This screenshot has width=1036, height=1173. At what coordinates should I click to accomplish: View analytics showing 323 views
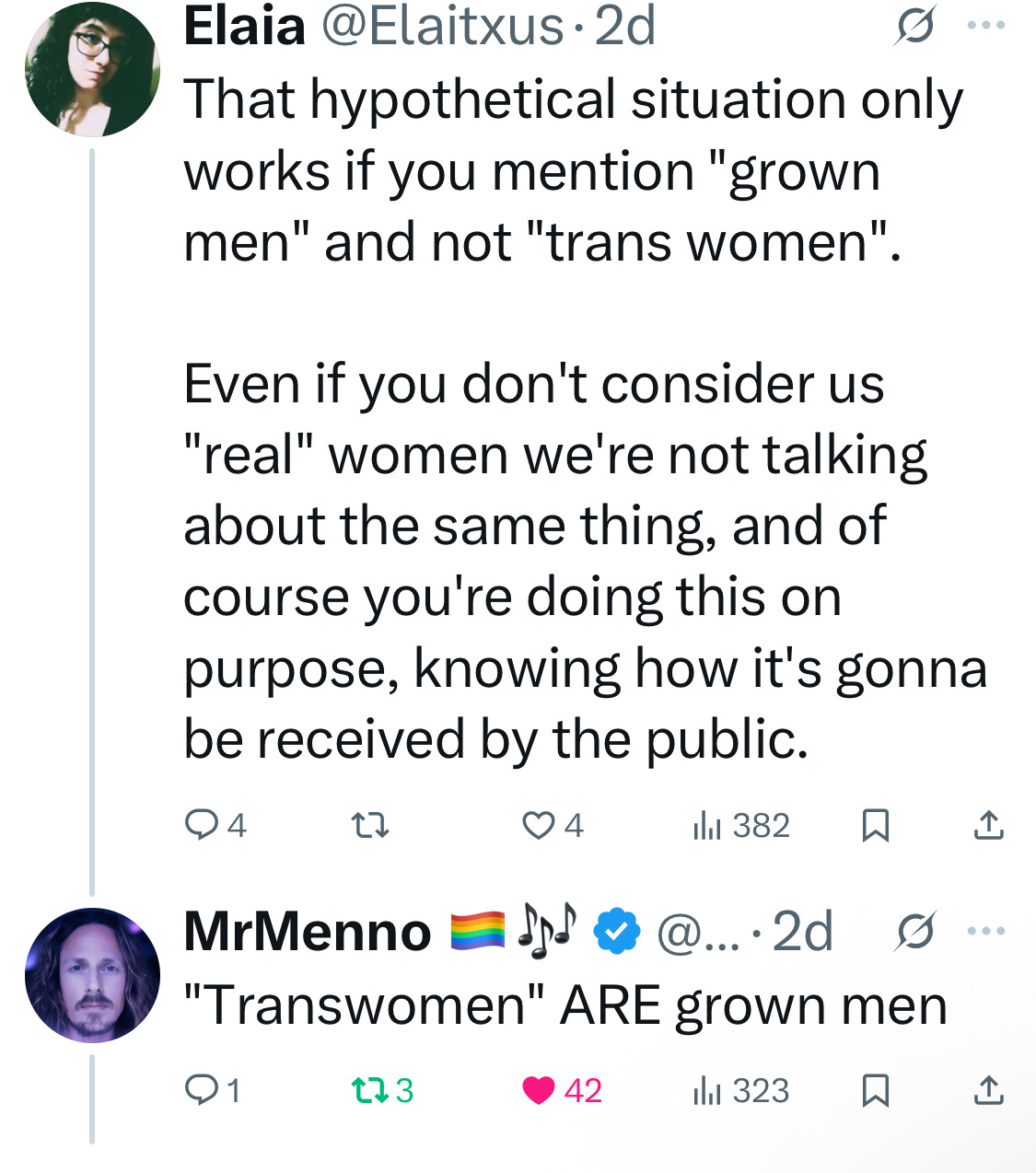point(740,1090)
